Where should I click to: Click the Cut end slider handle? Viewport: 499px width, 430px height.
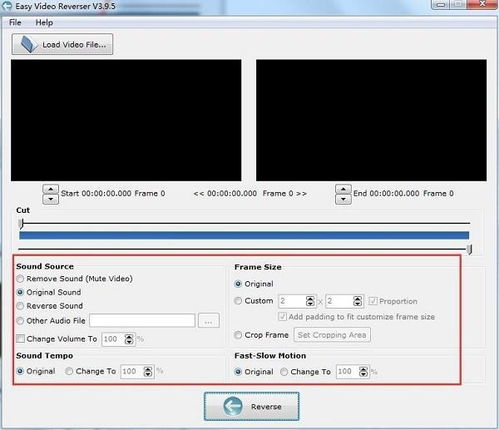(469, 249)
